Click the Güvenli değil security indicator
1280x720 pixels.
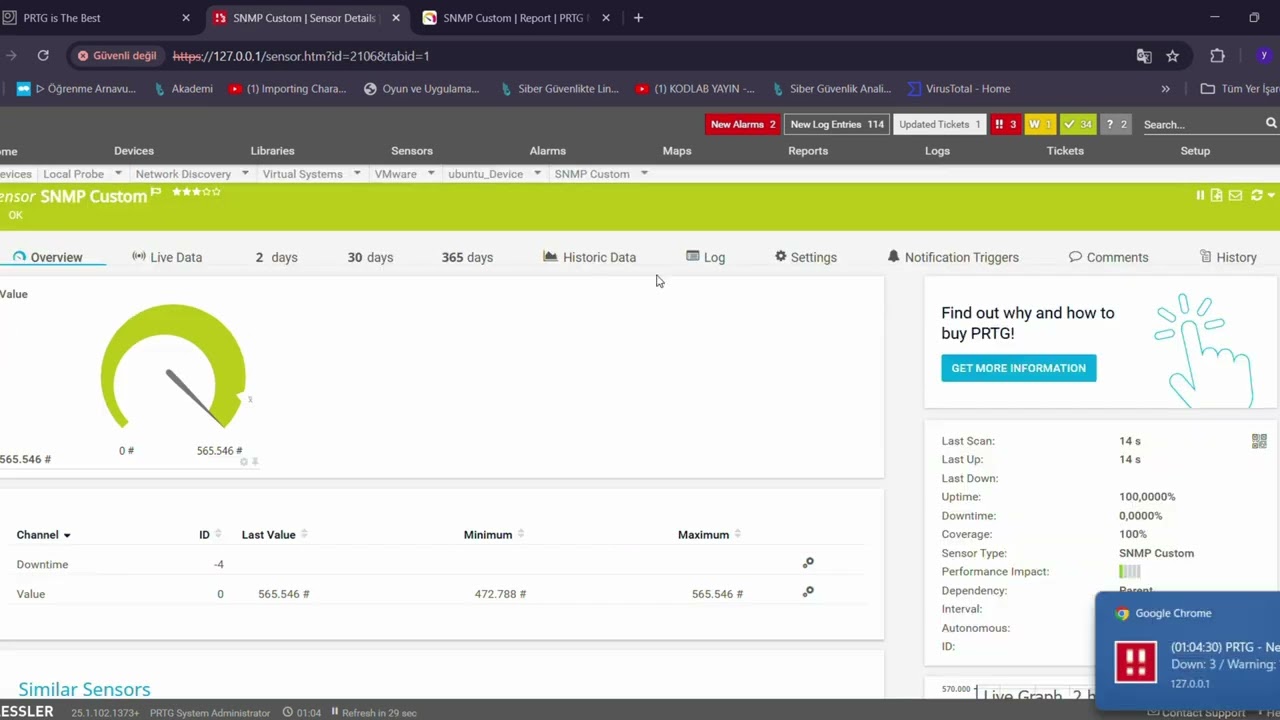[118, 56]
